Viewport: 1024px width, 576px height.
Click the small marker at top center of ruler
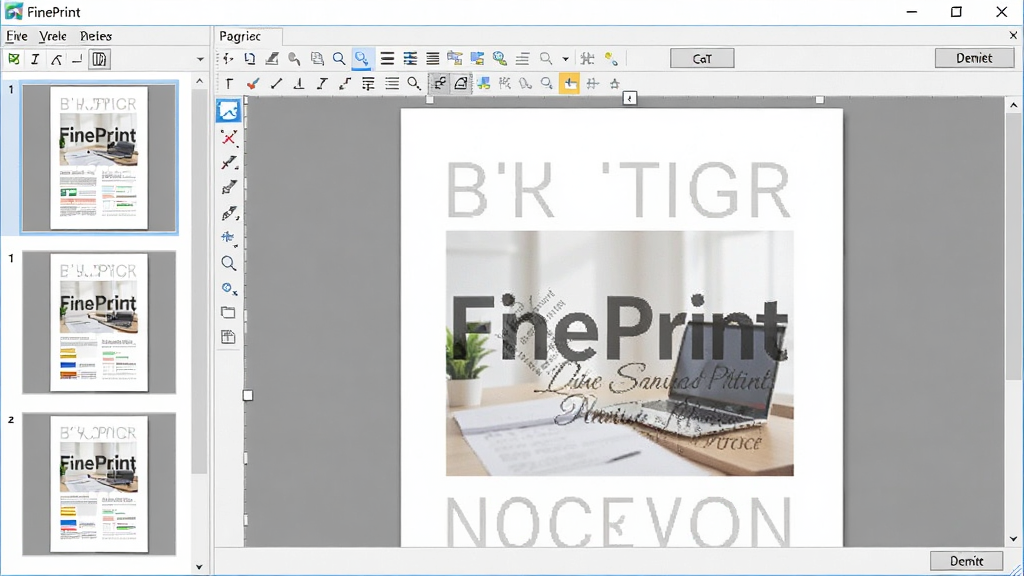630,99
